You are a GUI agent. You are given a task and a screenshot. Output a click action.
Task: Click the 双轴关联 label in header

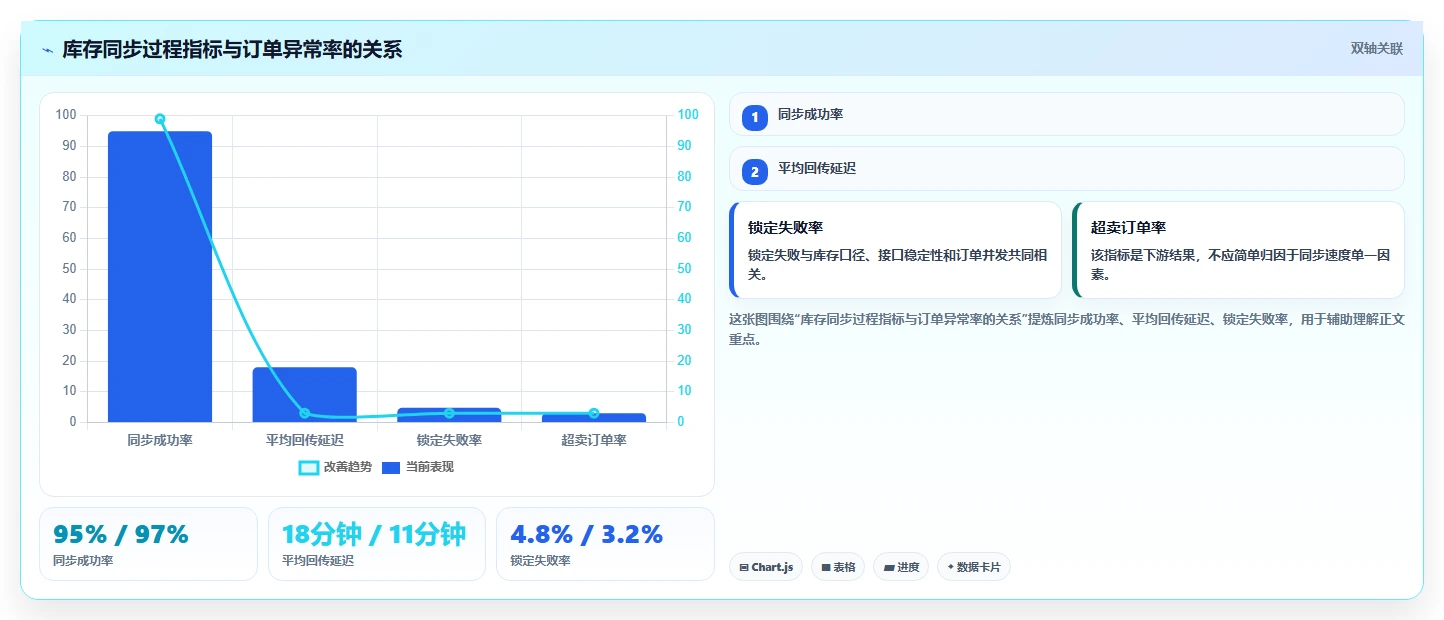[x=1377, y=48]
